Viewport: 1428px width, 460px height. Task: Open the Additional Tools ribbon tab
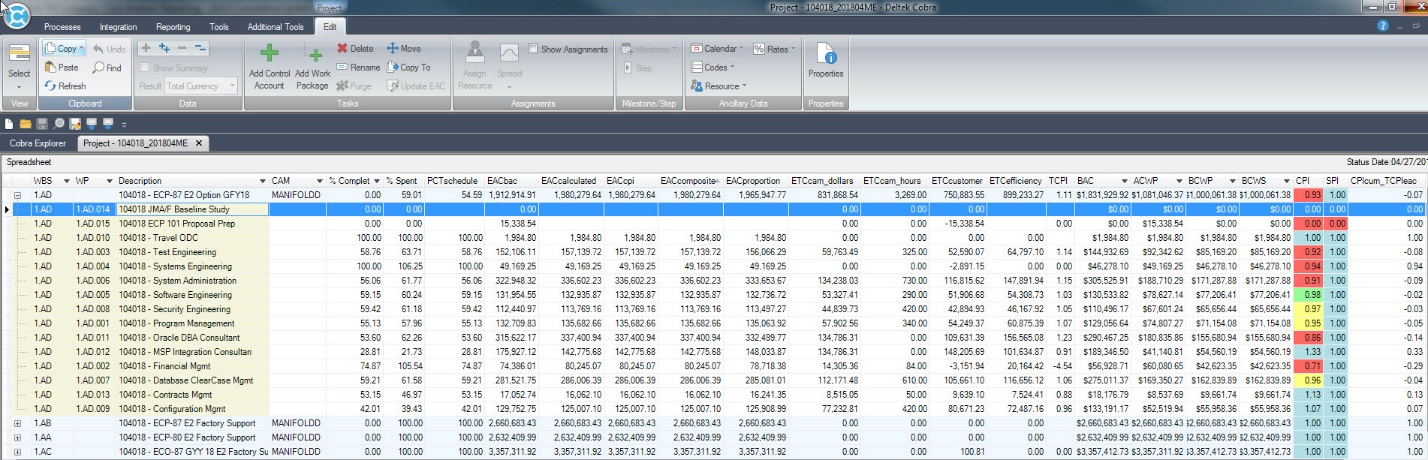[275, 27]
